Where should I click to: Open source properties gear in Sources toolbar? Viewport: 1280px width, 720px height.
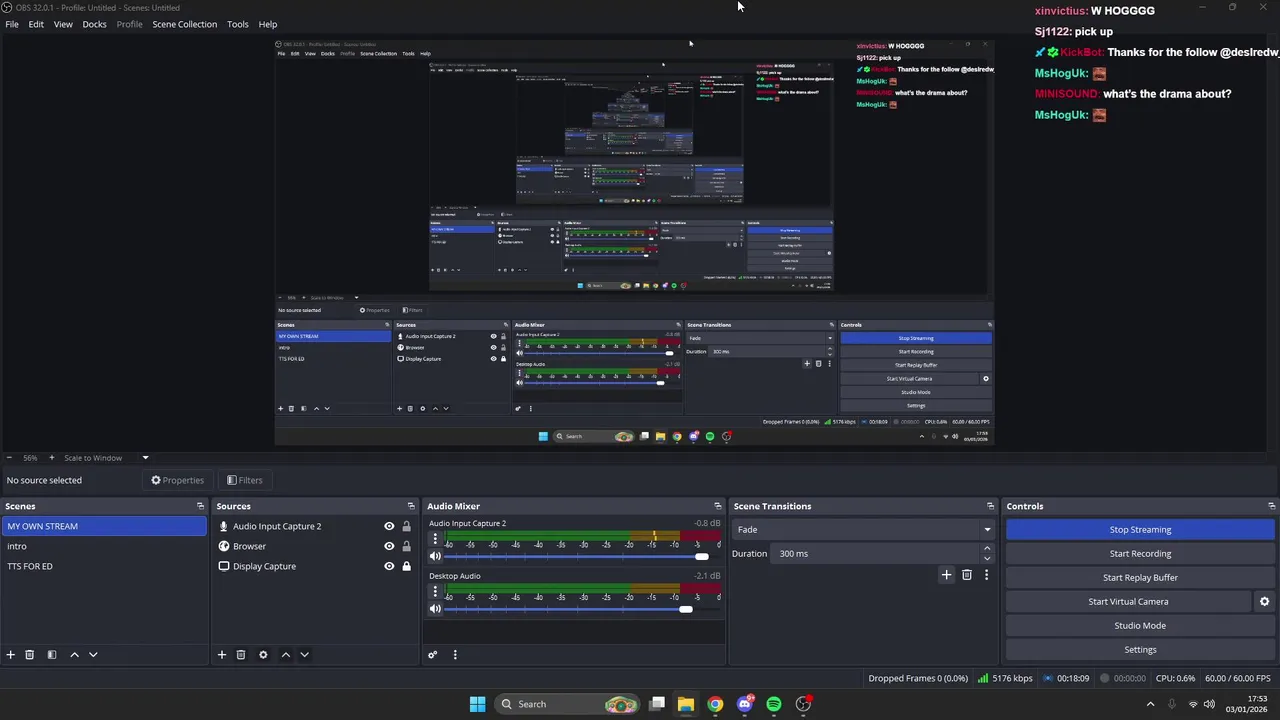click(x=263, y=655)
